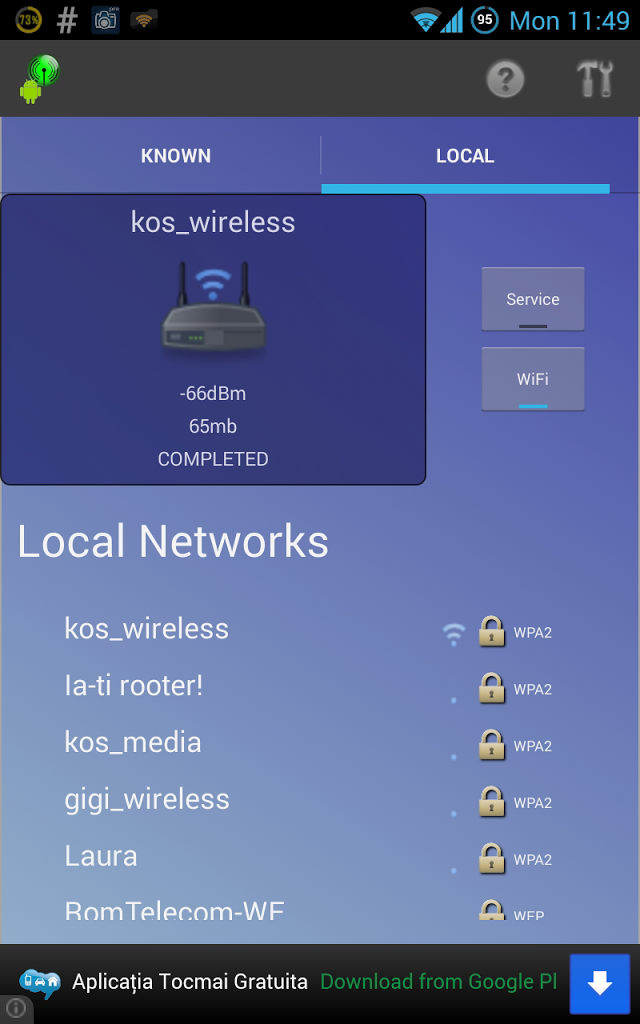Screen dimensions: 640x1024
Task: Switch to the LOCAL tab
Action: tap(465, 156)
